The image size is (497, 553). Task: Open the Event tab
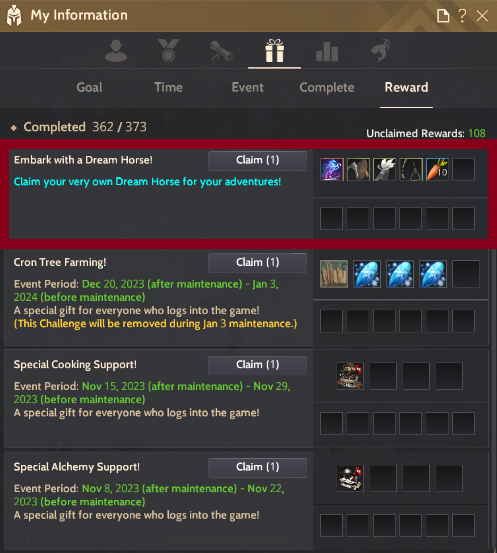click(247, 87)
